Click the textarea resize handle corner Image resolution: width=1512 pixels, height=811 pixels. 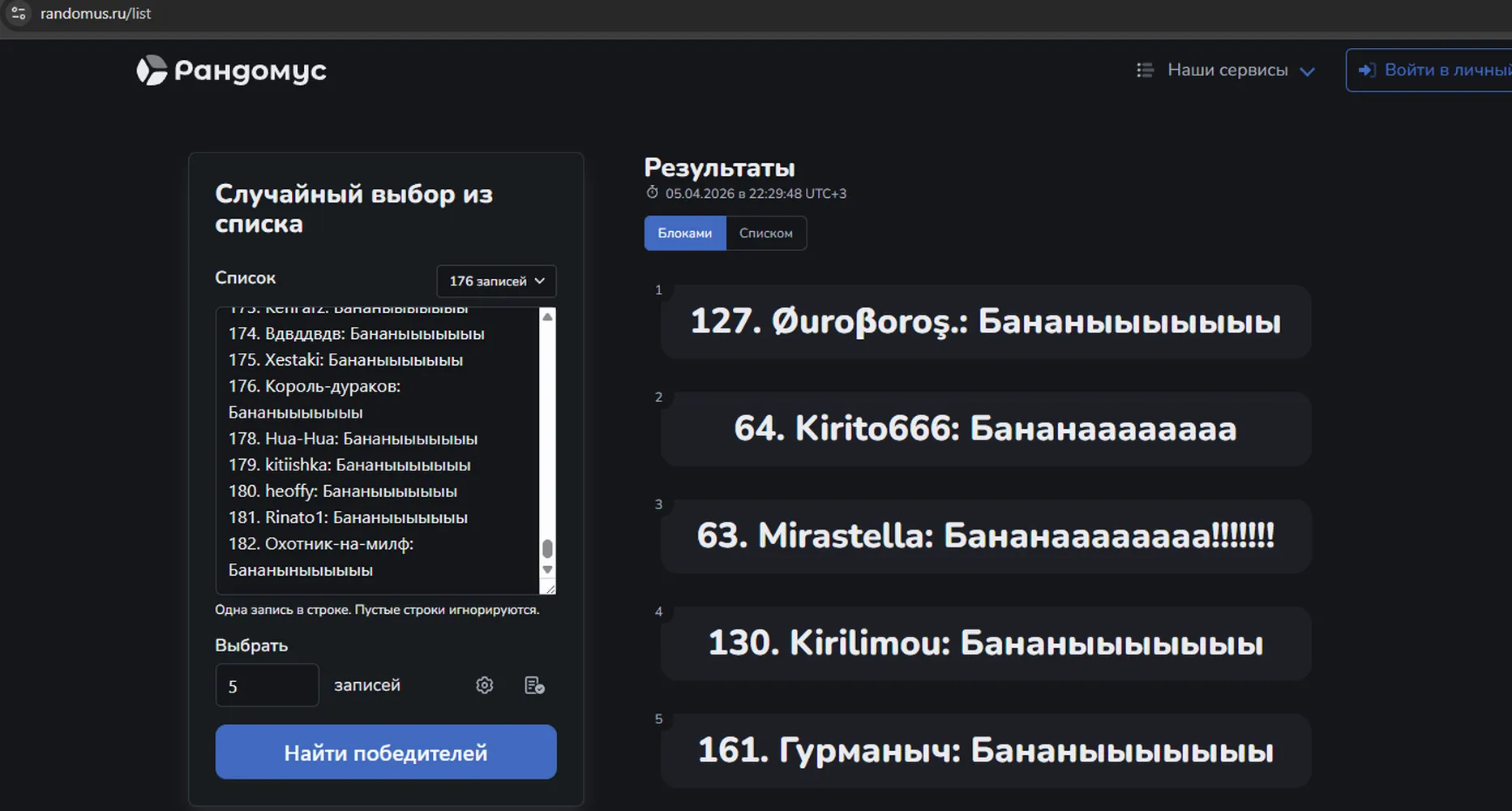click(x=550, y=589)
